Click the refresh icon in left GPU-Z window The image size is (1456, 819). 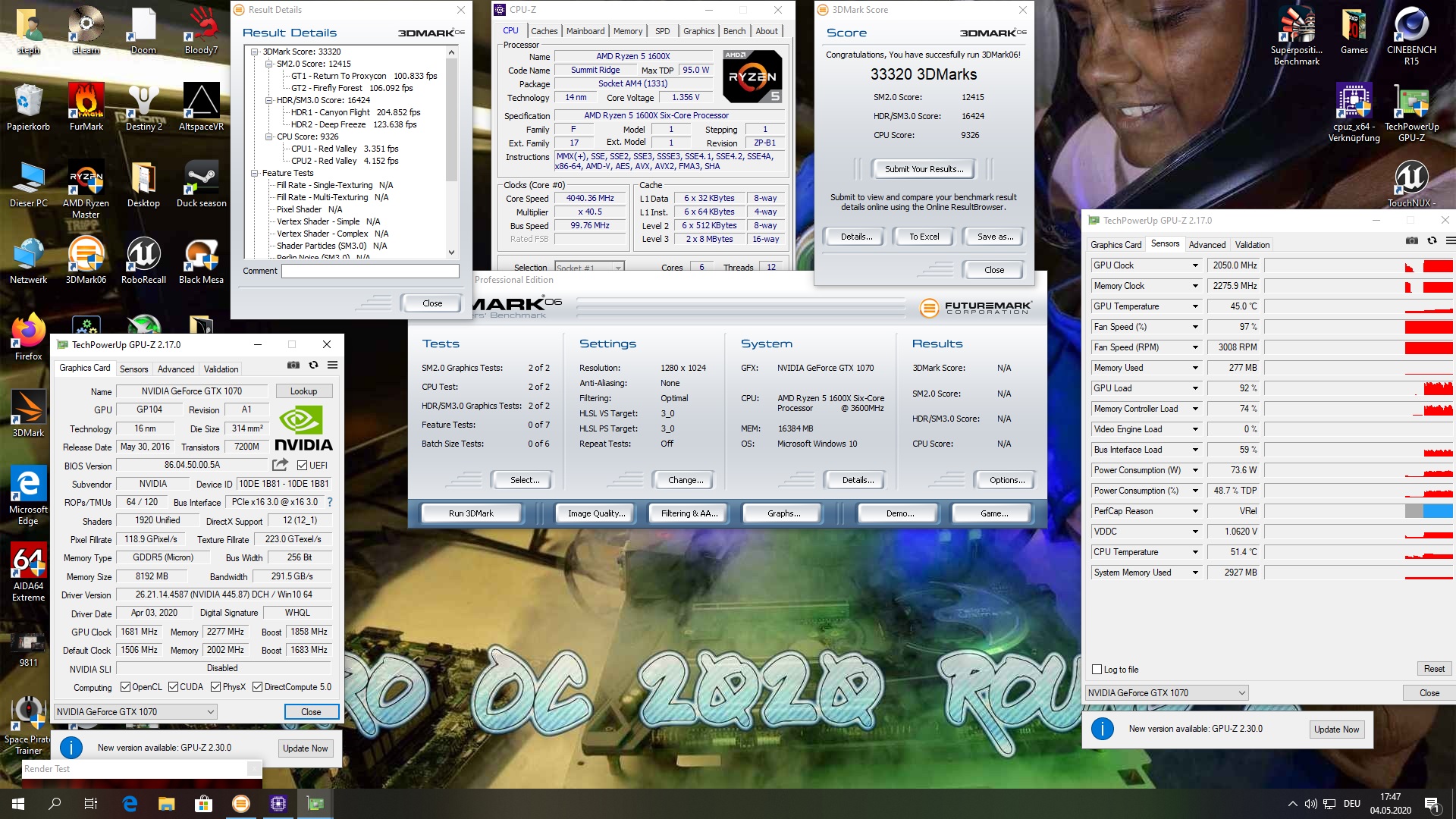(x=313, y=366)
